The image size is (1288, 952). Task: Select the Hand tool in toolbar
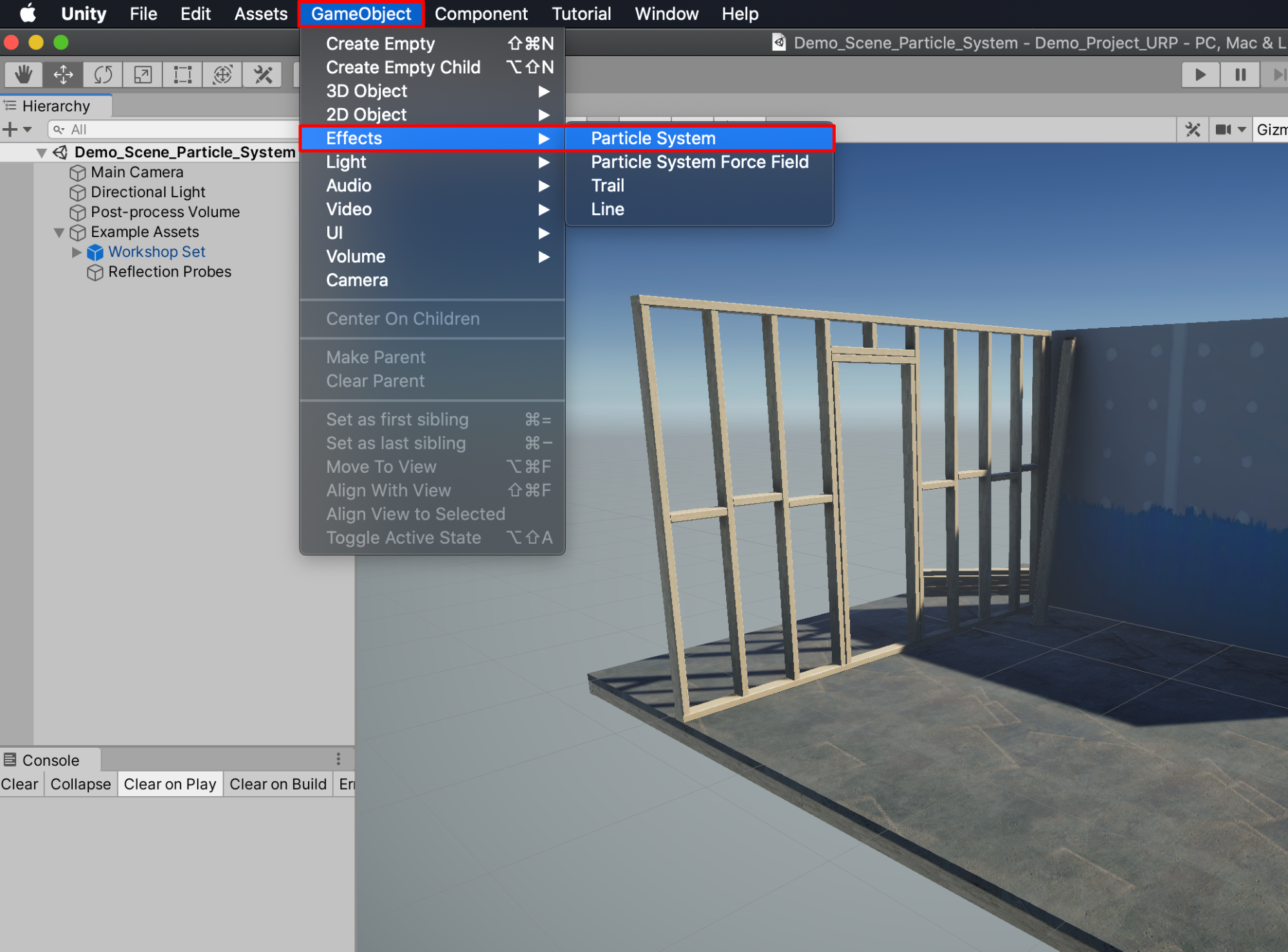click(x=24, y=75)
